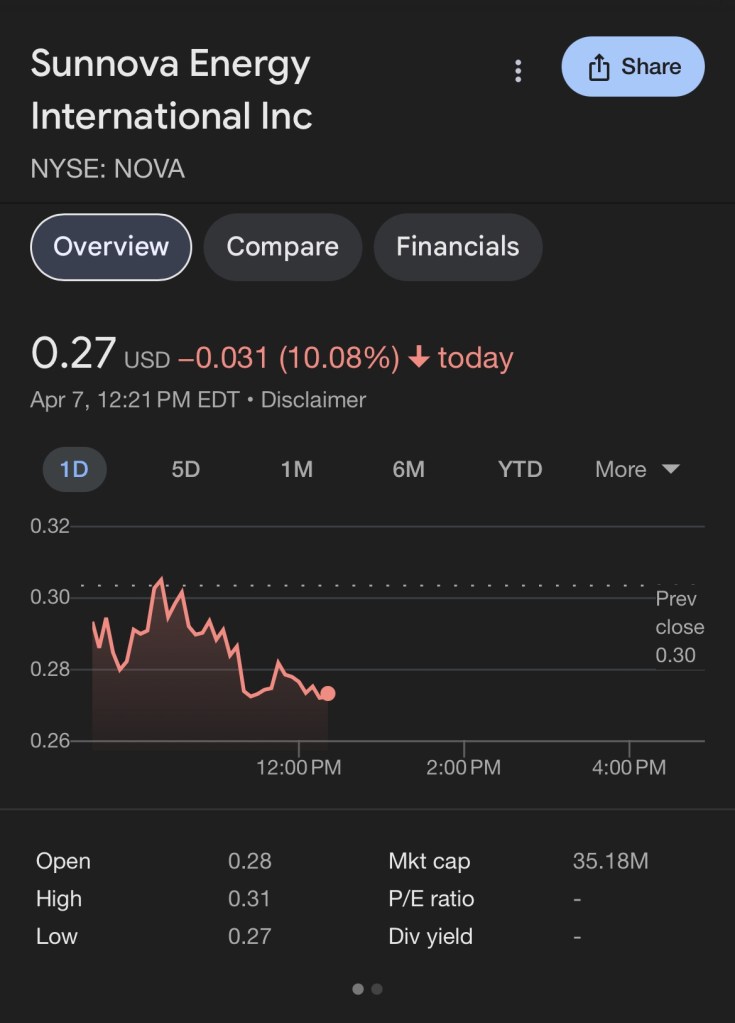
Task: Click the Mkt cap value 35.18M
Action: [x=610, y=861]
